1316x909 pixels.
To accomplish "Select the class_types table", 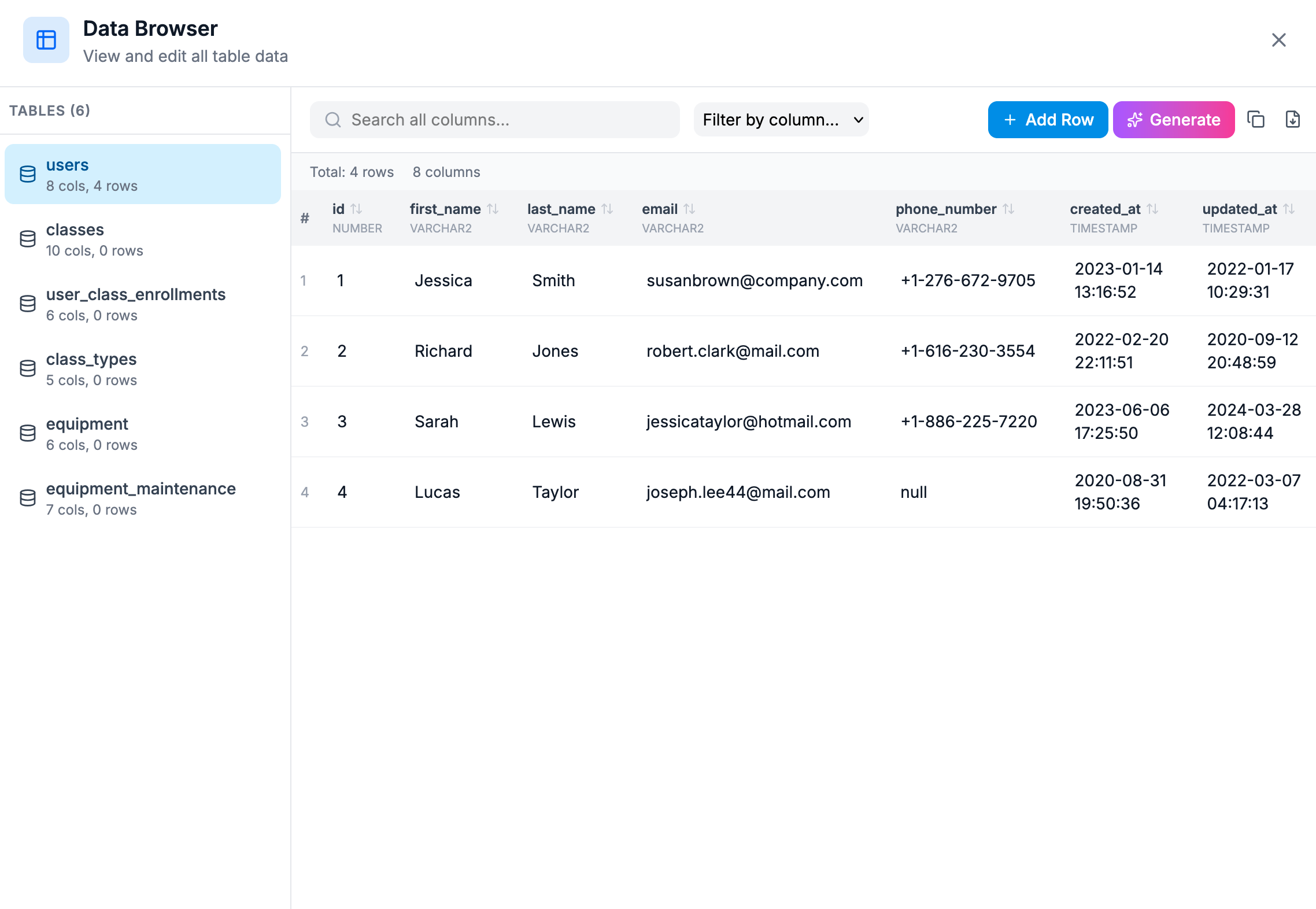I will pyautogui.click(x=142, y=369).
